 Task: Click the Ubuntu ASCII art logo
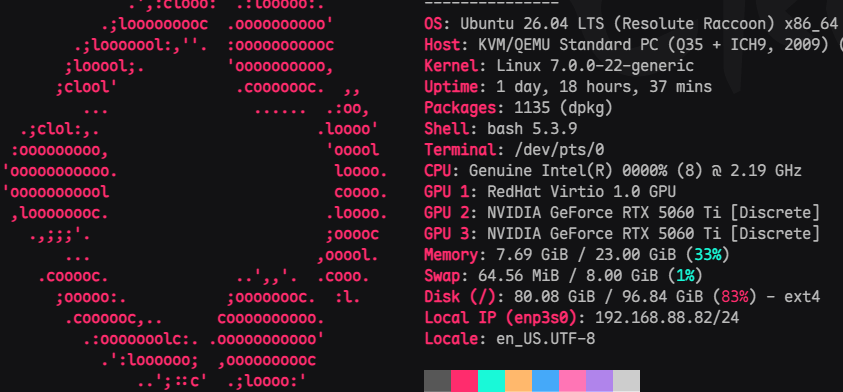pyautogui.click(x=195, y=196)
